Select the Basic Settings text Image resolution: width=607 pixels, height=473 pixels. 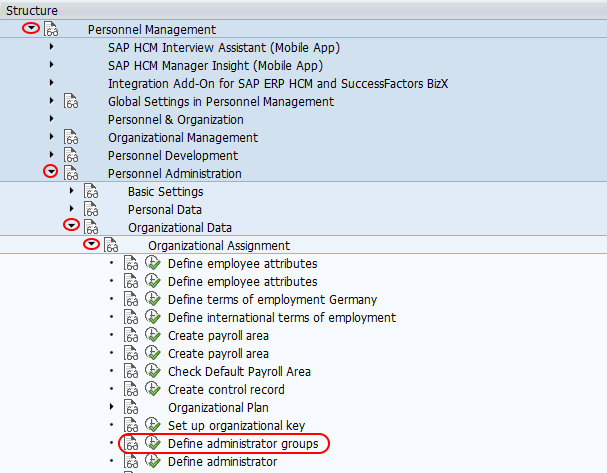point(166,192)
